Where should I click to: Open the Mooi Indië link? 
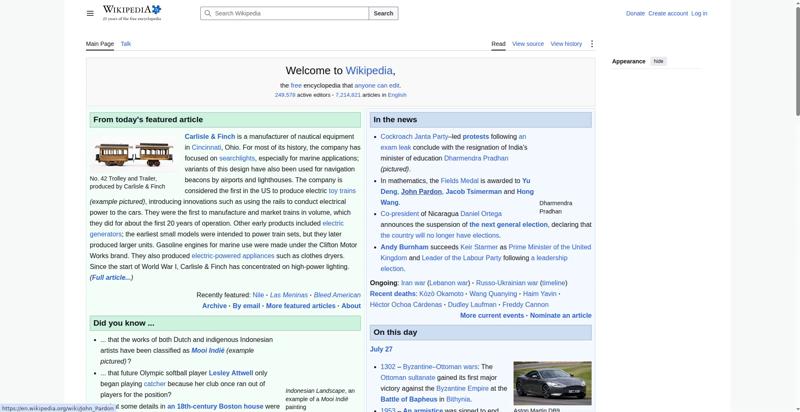click(x=208, y=351)
